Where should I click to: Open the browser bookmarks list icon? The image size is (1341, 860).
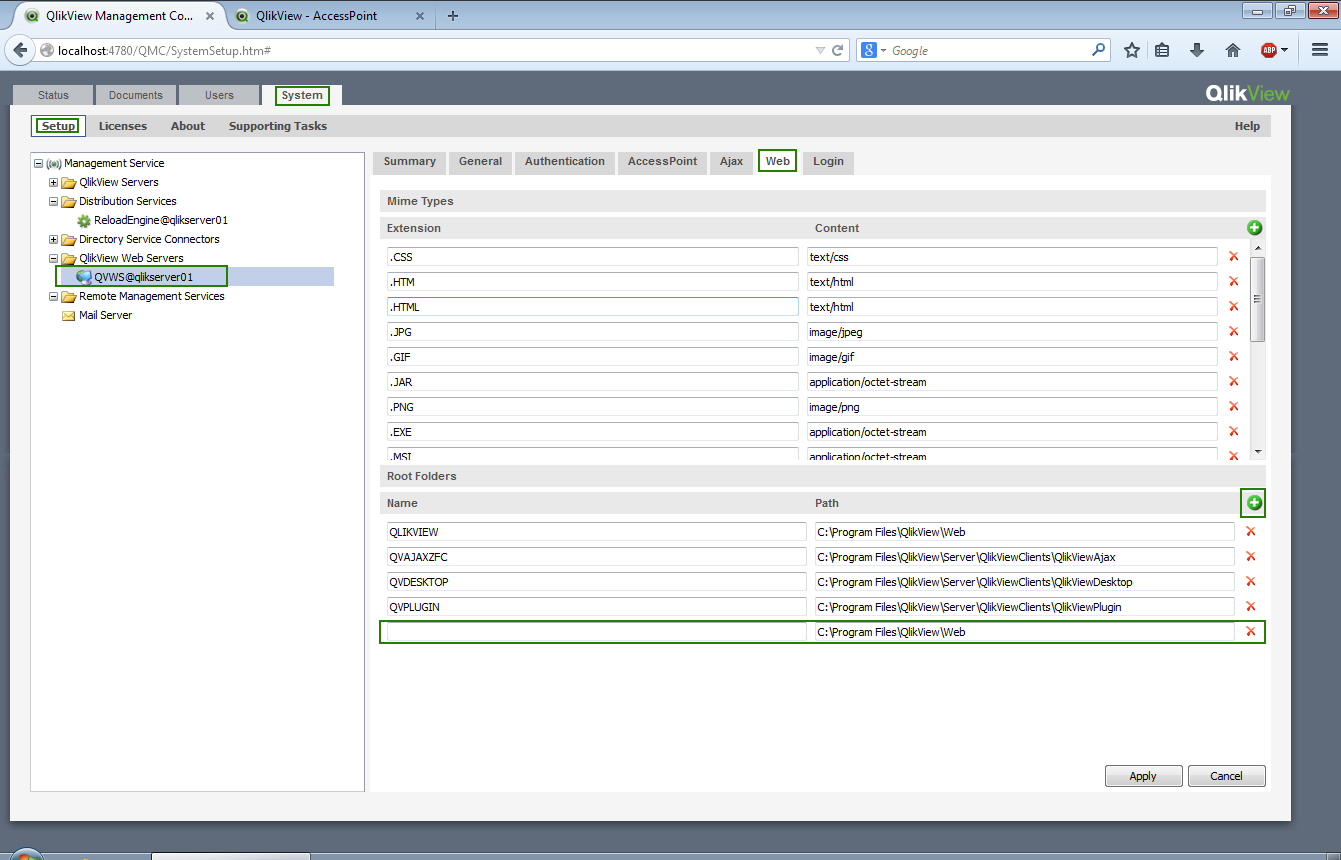pos(1162,50)
